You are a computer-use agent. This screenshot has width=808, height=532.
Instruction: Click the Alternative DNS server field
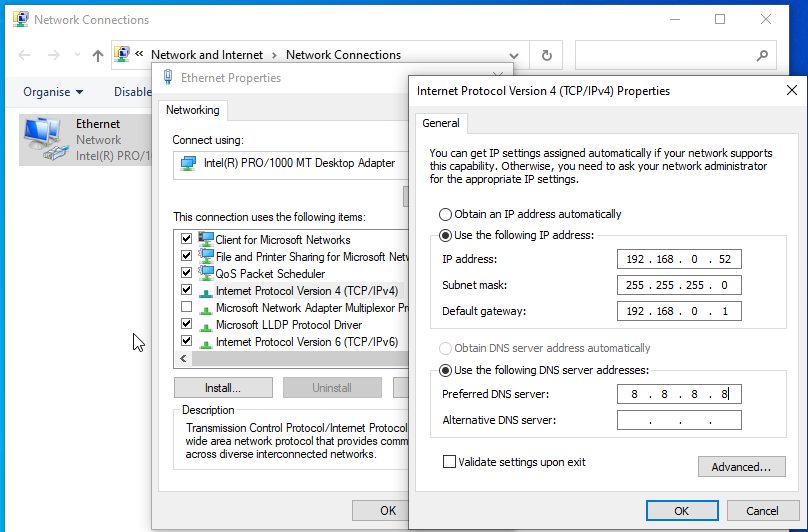(679, 420)
